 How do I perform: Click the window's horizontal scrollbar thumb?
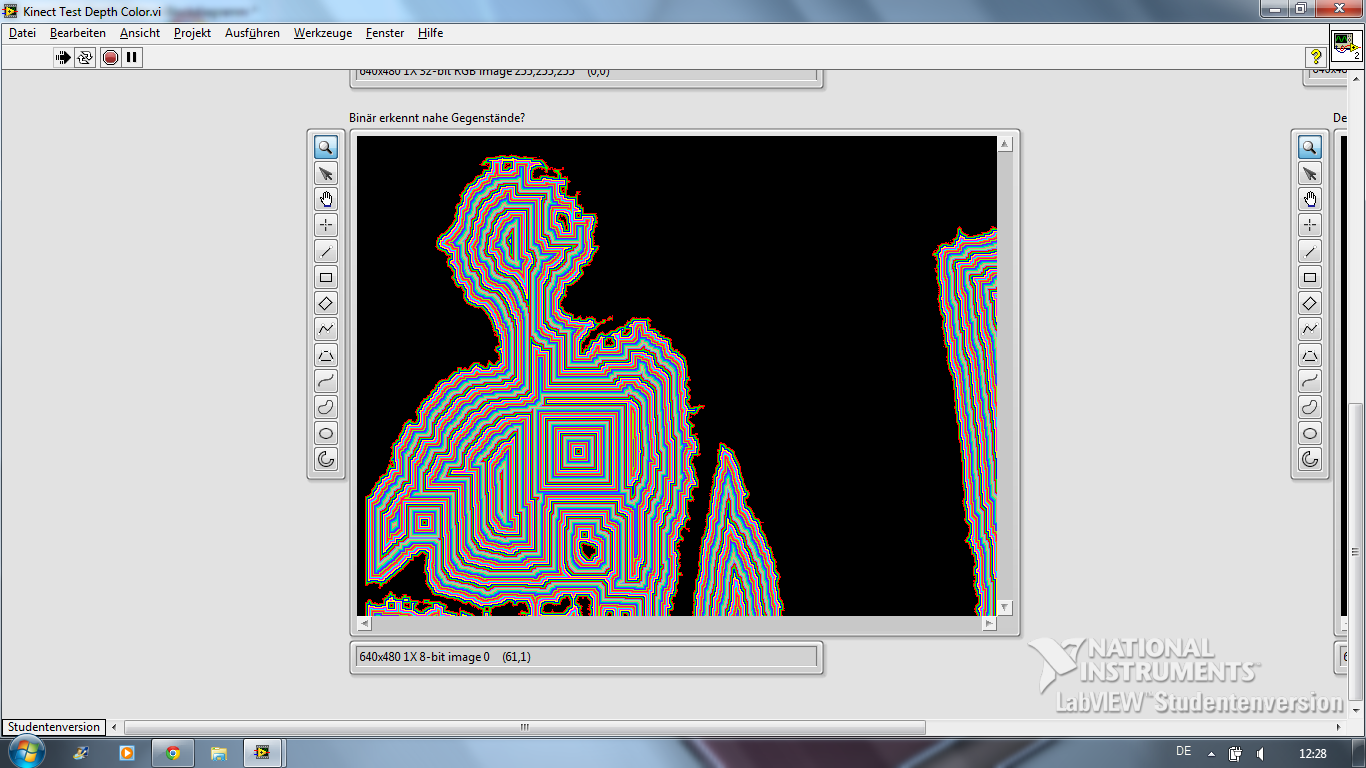[x=525, y=727]
